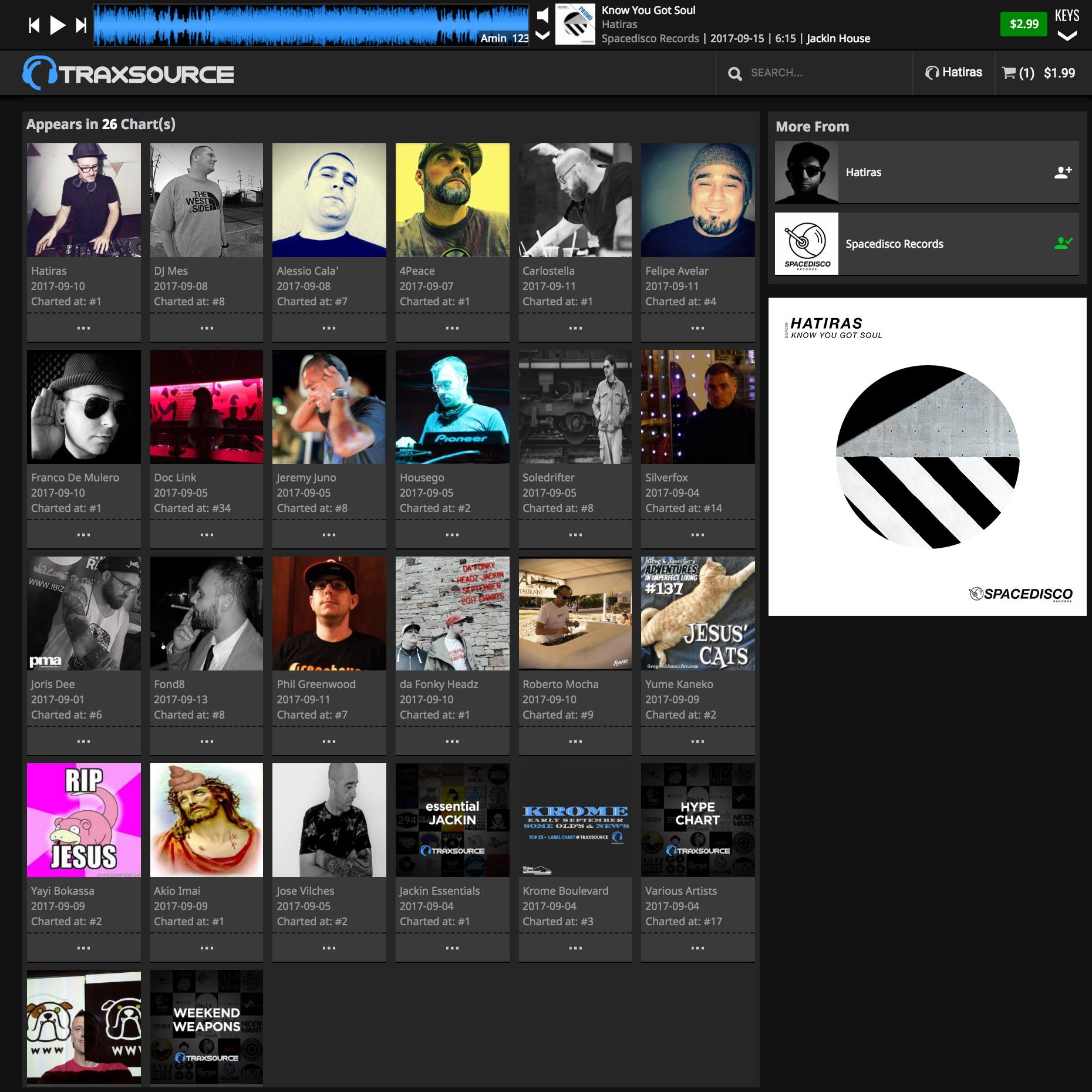This screenshot has width=1092, height=1092.
Task: Open the 4Peace chart thumbnail
Action: [453, 200]
